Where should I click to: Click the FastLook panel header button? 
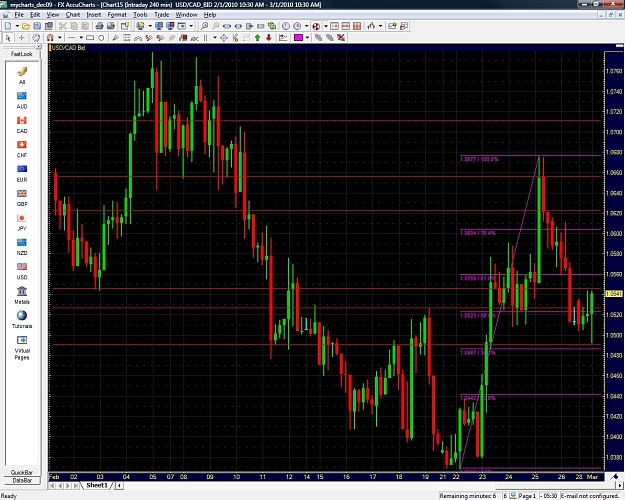click(22, 54)
